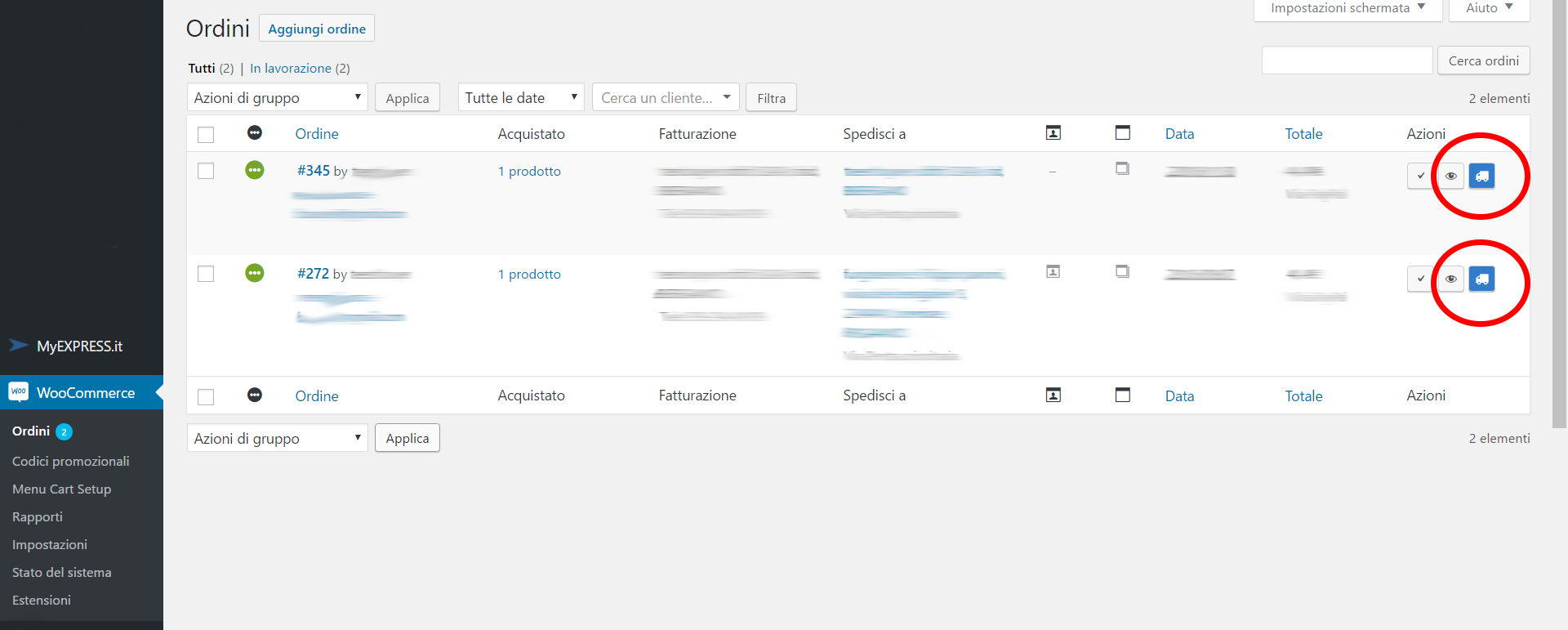Click the orders count badge next to Ordini
Viewport: 1568px width, 630px height.
(x=64, y=431)
